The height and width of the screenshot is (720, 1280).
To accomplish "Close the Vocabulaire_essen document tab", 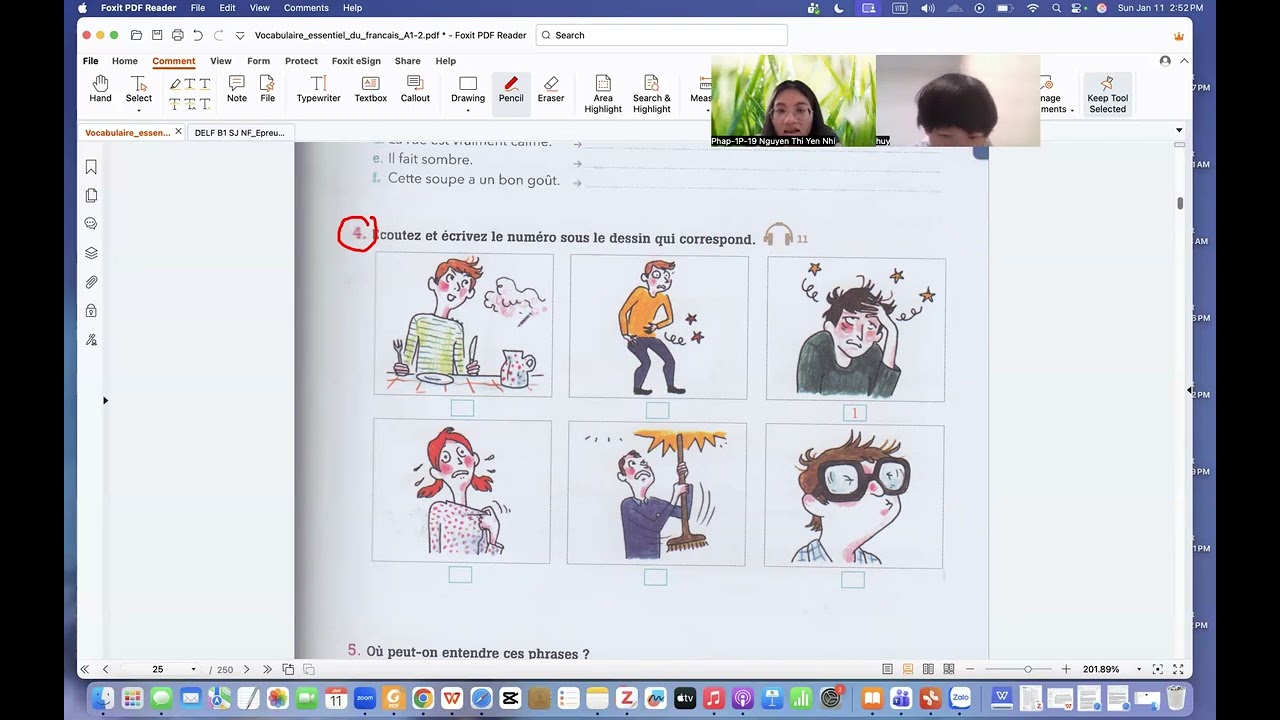I will tap(178, 131).
